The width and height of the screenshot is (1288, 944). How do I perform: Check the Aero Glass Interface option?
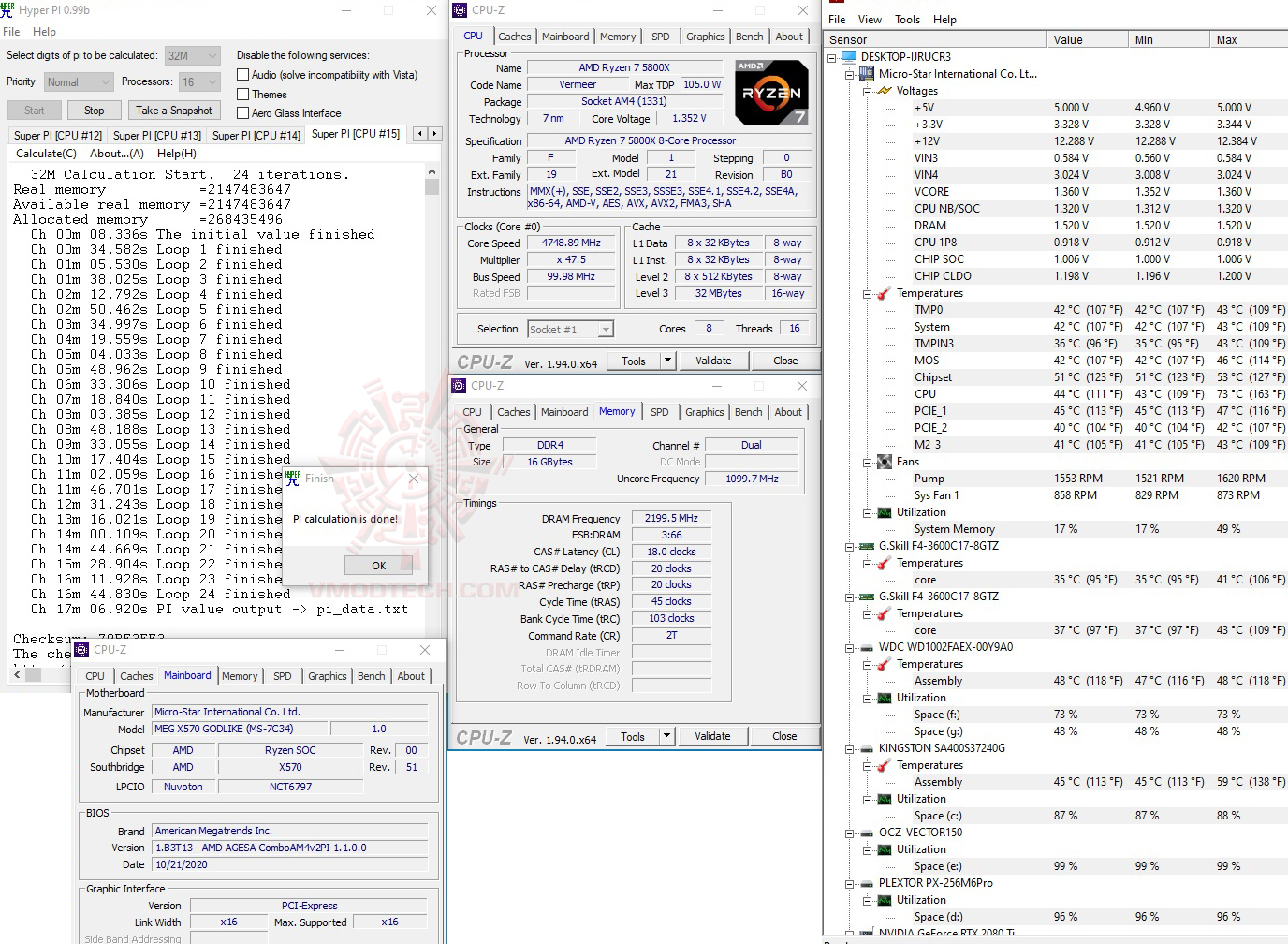coord(243,113)
